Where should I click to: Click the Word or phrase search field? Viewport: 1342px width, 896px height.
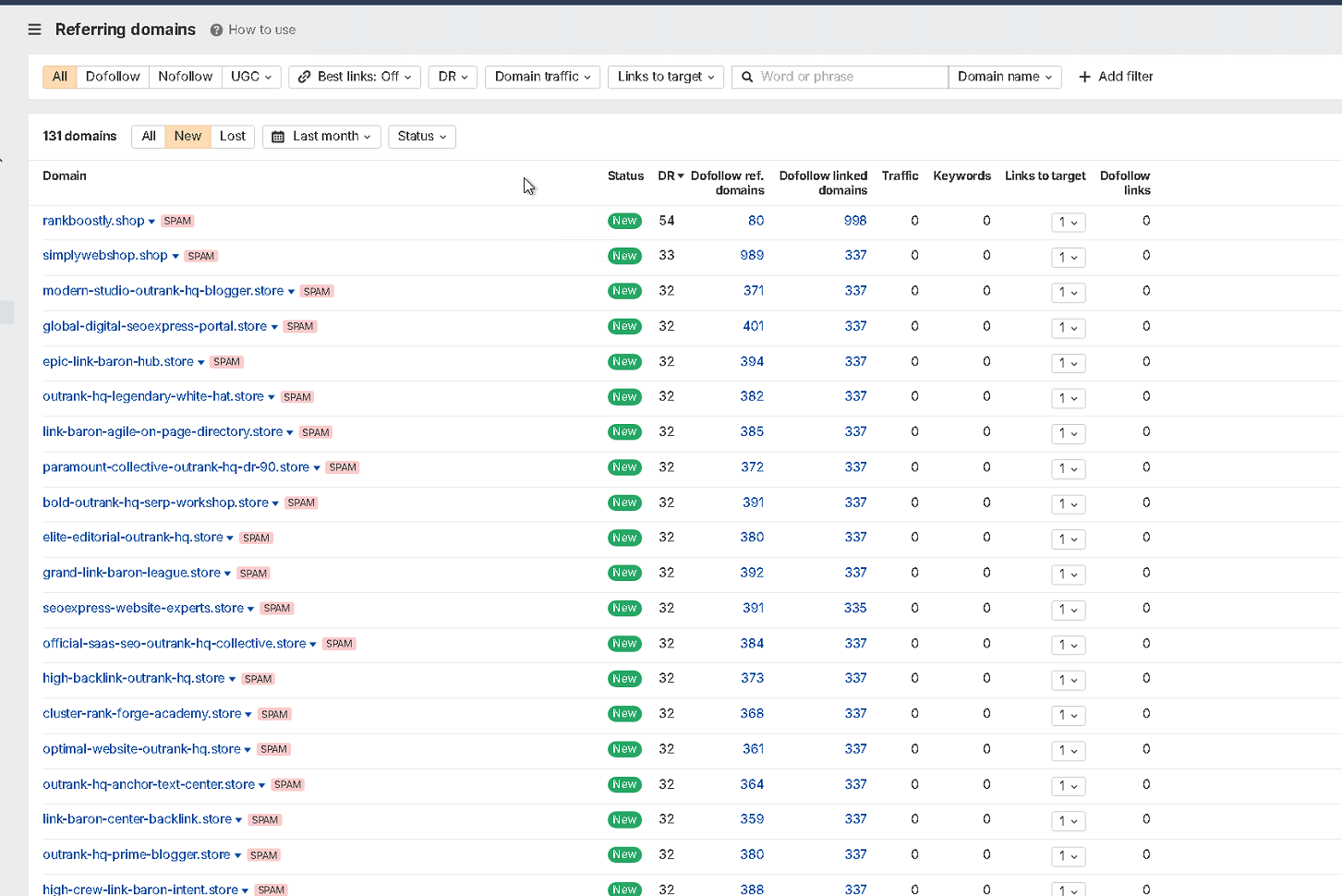(851, 77)
